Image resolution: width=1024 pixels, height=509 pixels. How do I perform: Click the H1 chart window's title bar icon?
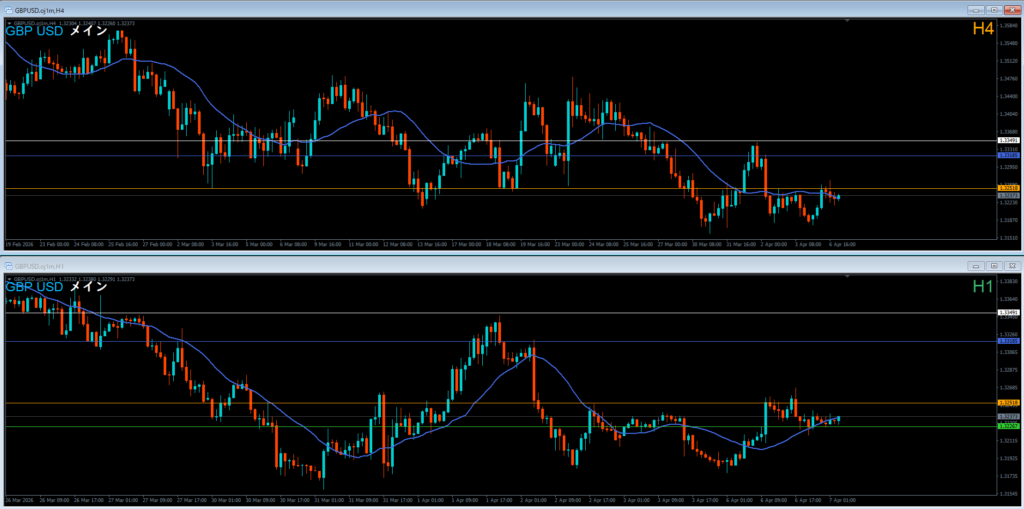pos(9,266)
